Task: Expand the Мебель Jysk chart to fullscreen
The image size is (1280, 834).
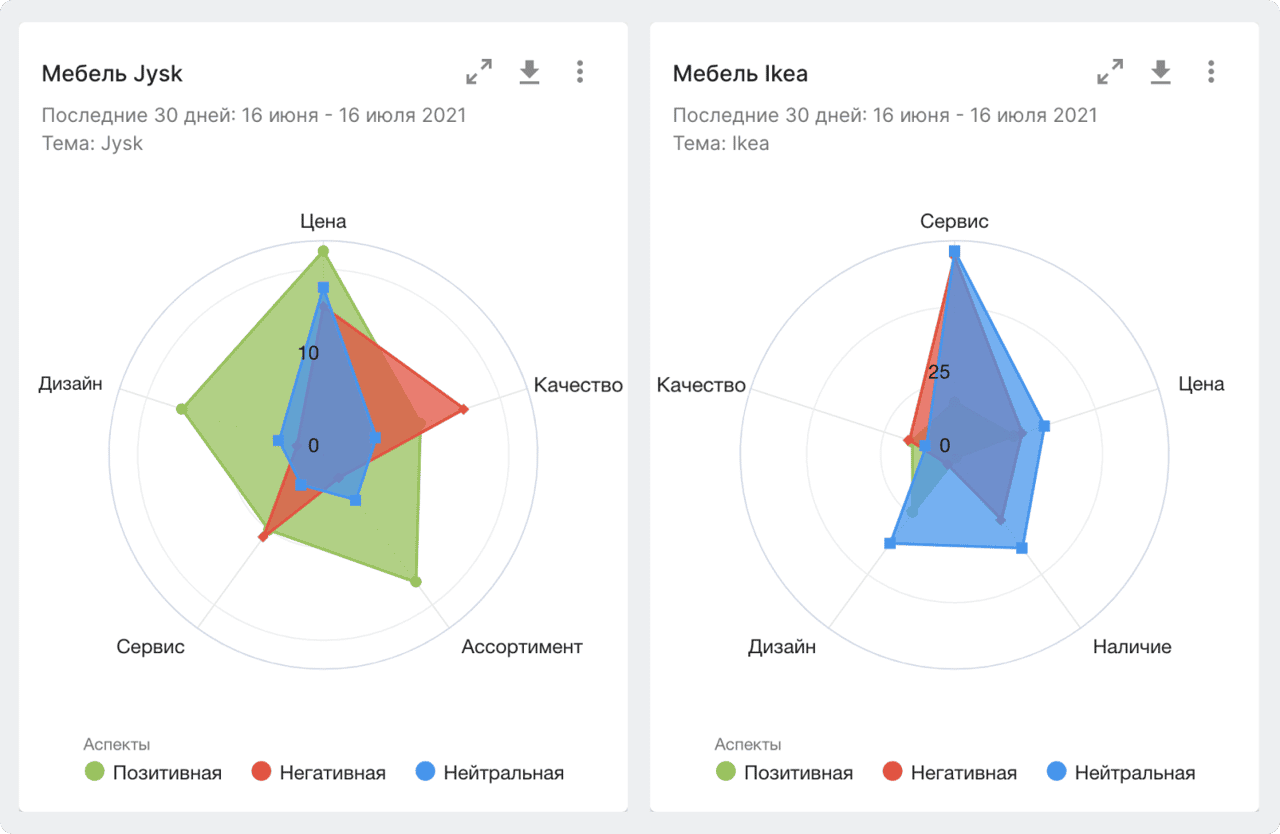Action: [x=479, y=72]
